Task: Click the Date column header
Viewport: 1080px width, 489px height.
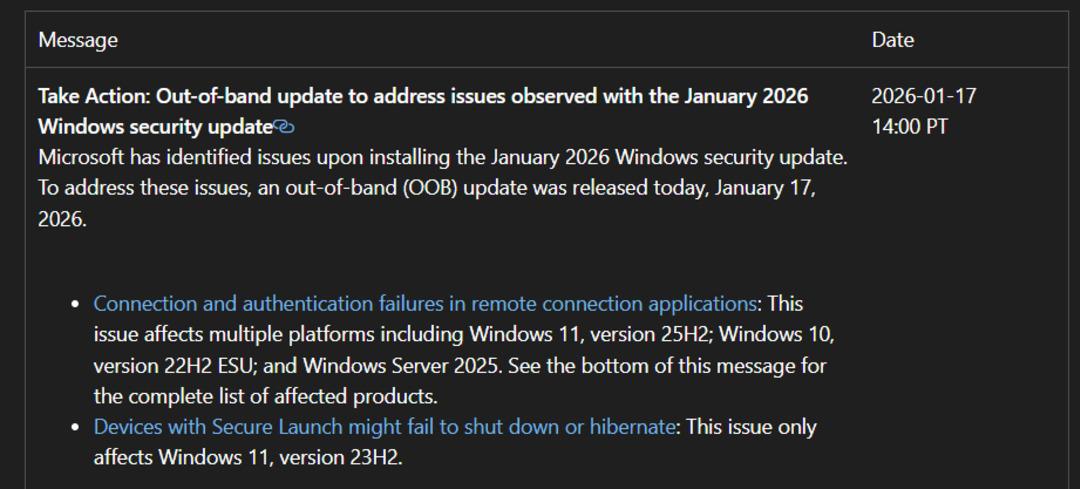Action: click(x=892, y=40)
